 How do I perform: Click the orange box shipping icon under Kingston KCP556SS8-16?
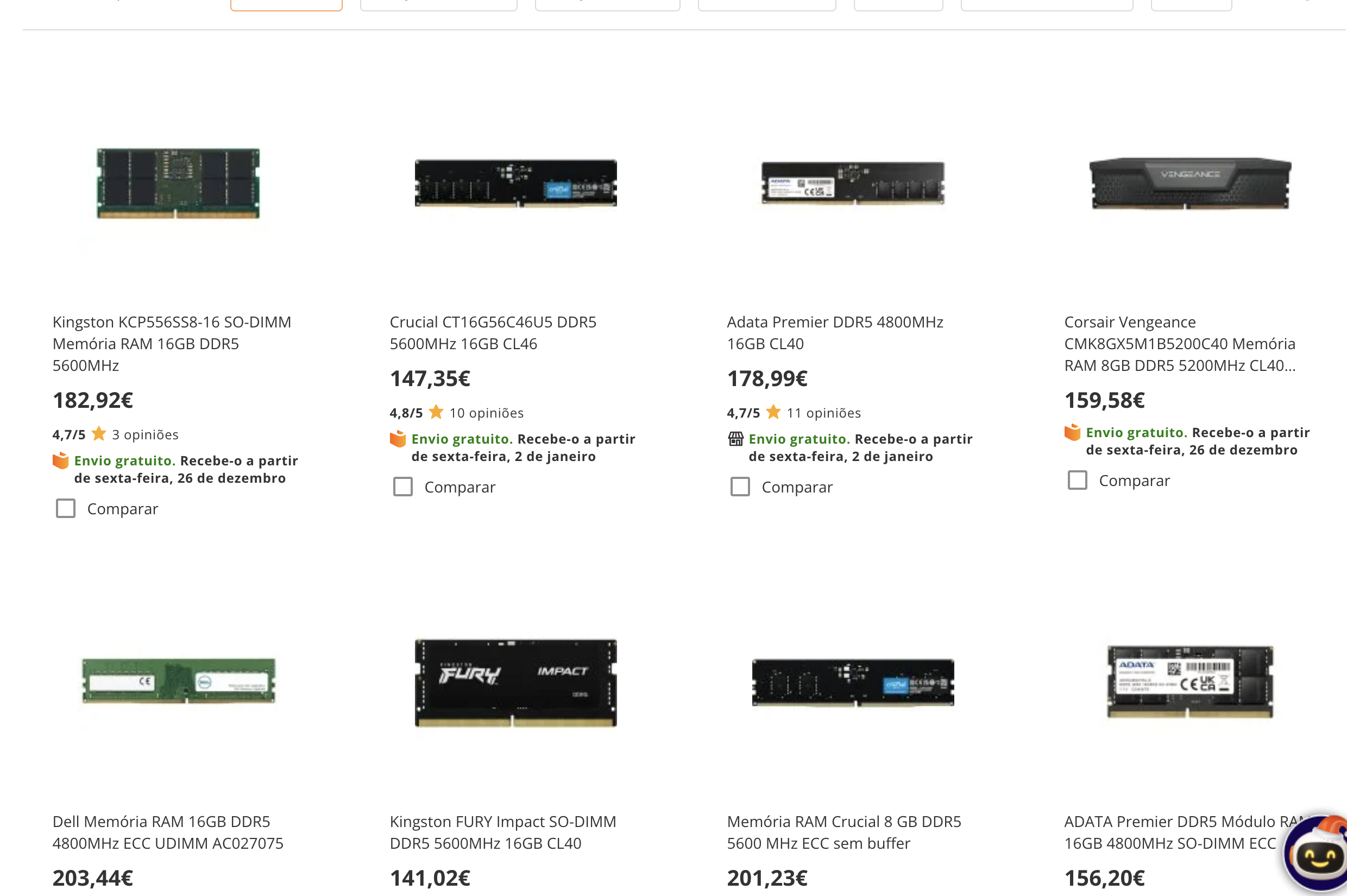[x=61, y=460]
